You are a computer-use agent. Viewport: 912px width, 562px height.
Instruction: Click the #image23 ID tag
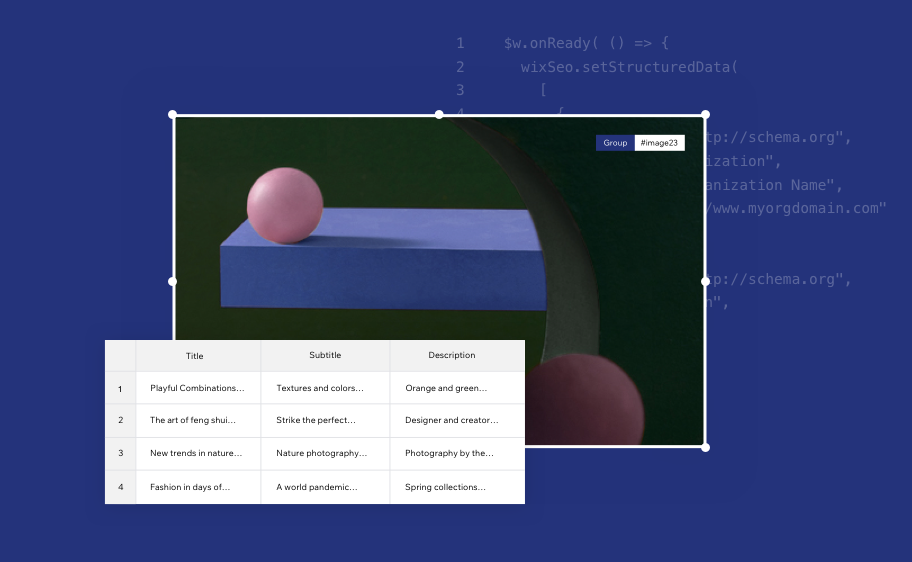(660, 143)
